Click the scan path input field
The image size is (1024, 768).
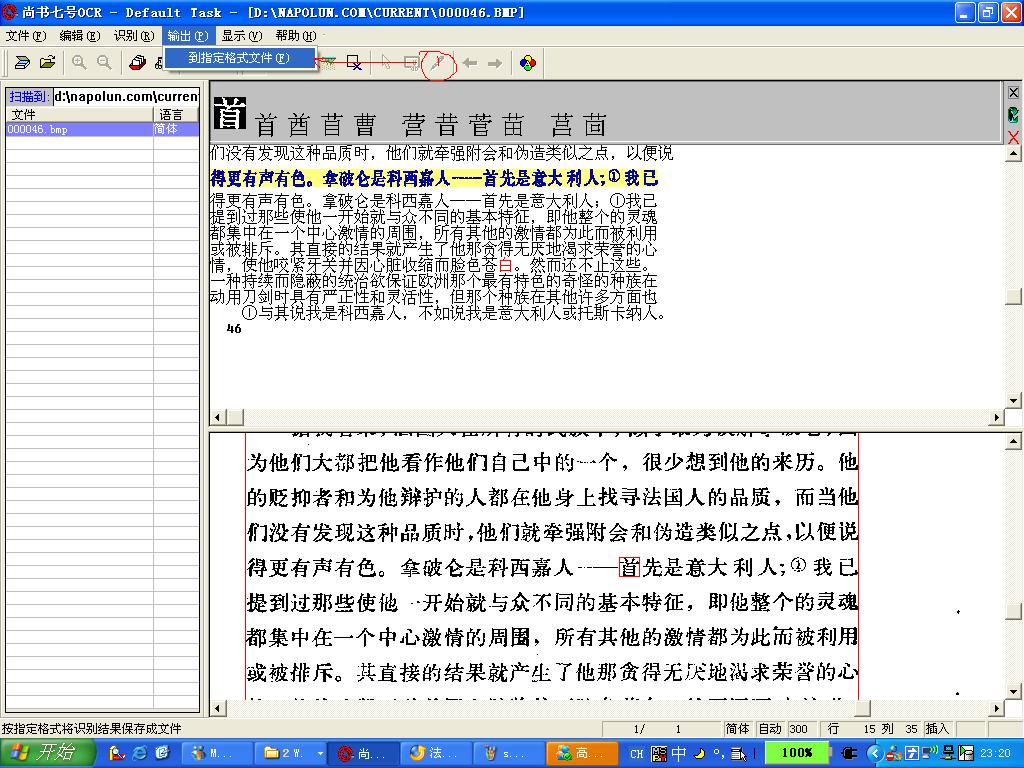[x=125, y=97]
